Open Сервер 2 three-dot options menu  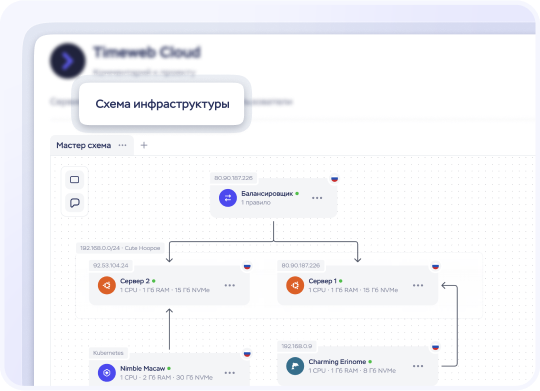pyautogui.click(x=230, y=286)
